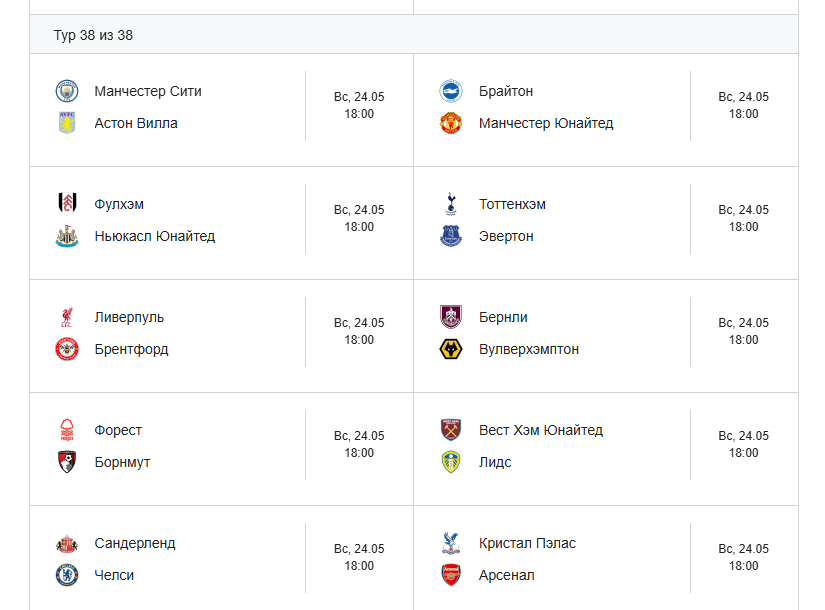Select the Сандерленд team name
825x610 pixels.
pos(135,543)
